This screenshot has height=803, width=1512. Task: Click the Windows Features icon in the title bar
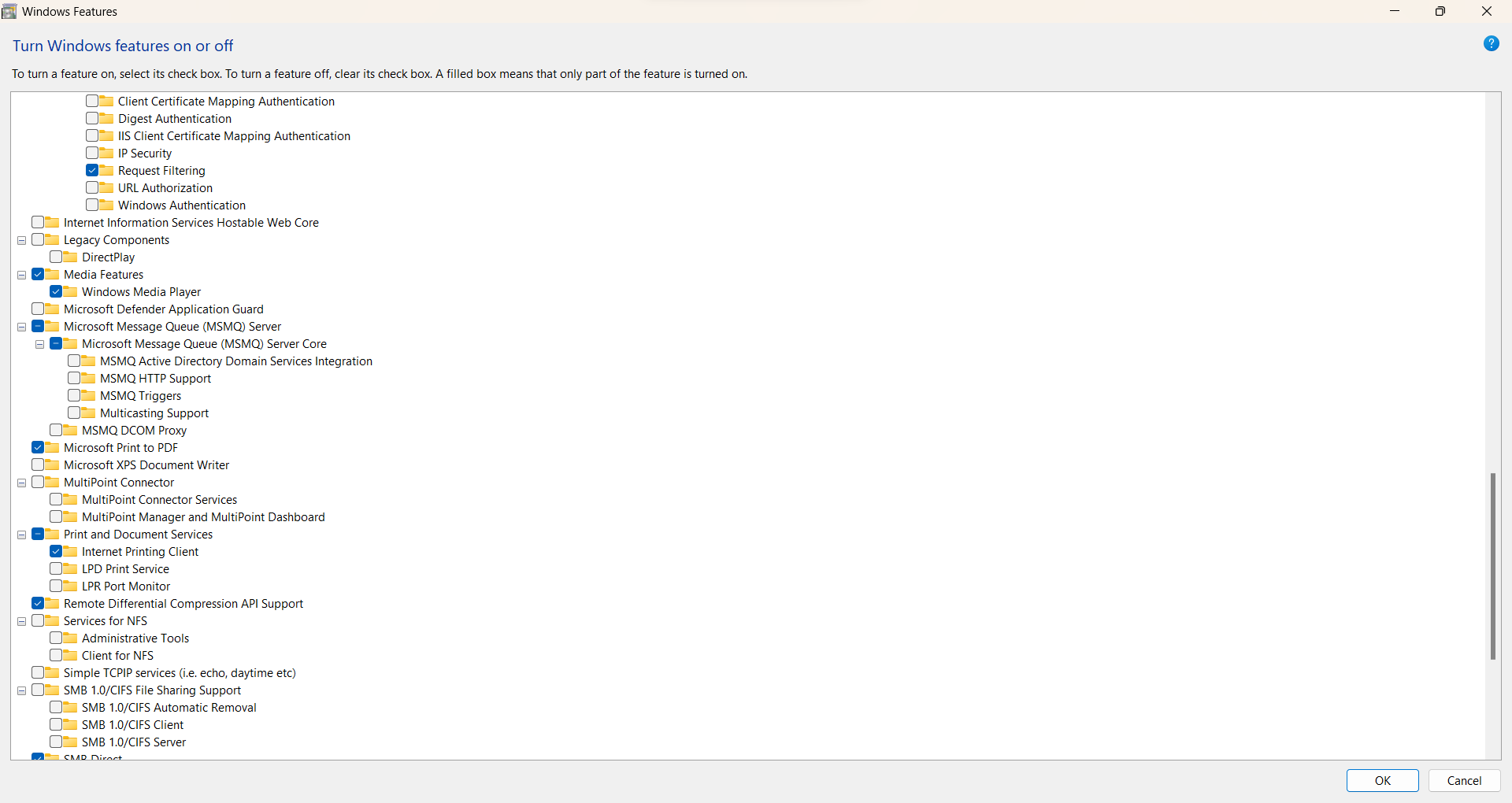(9, 11)
